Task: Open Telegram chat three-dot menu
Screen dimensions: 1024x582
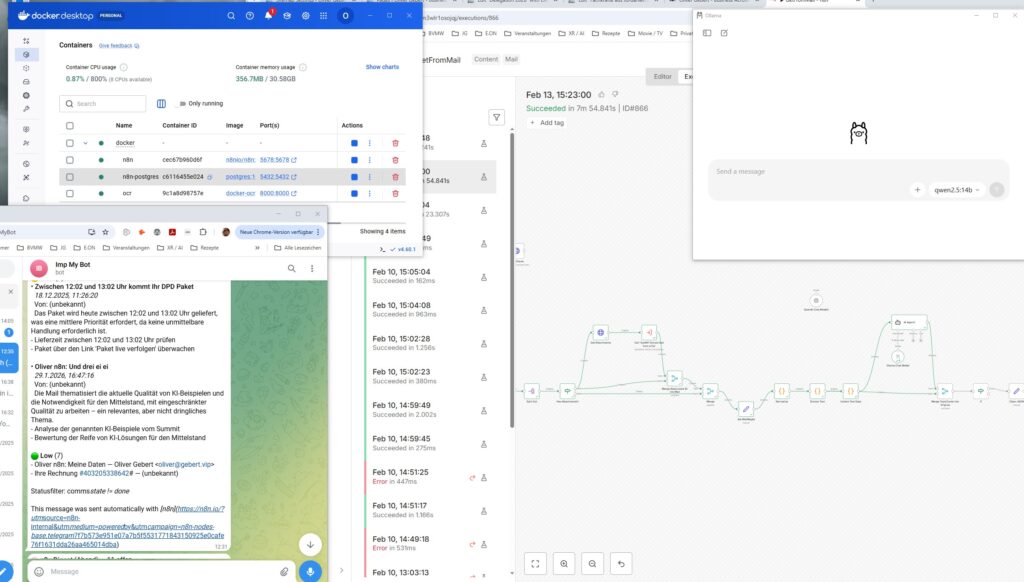Action: [x=313, y=270]
